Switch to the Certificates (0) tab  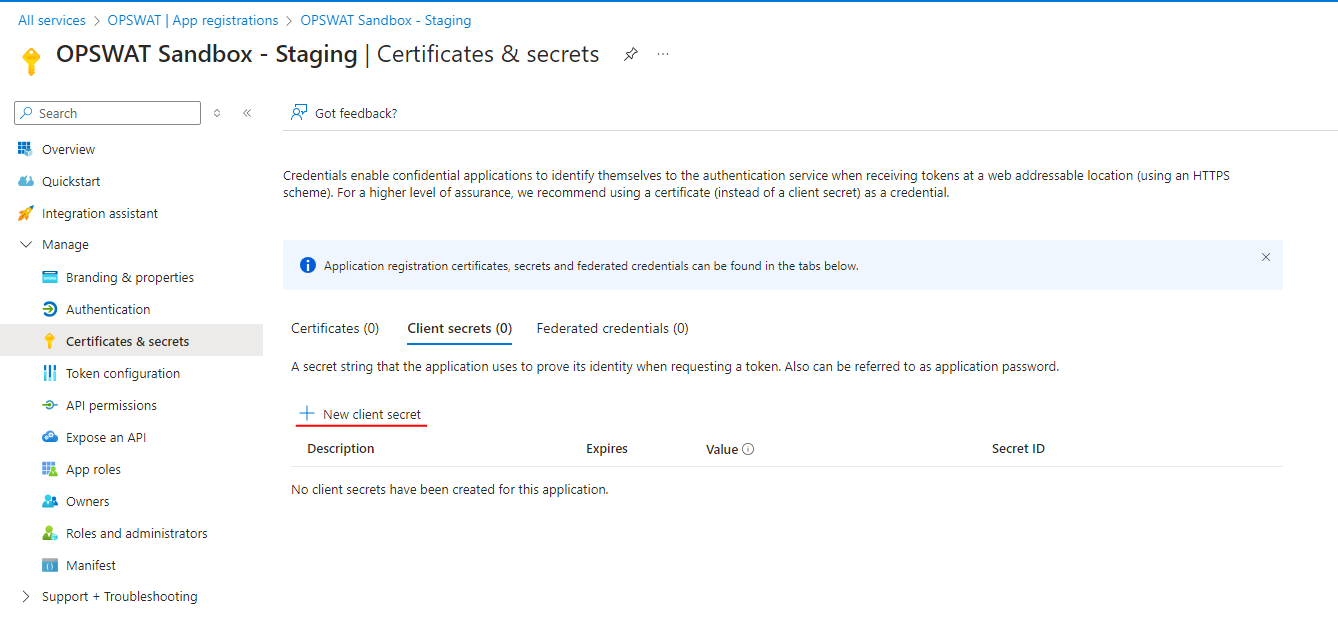335,328
